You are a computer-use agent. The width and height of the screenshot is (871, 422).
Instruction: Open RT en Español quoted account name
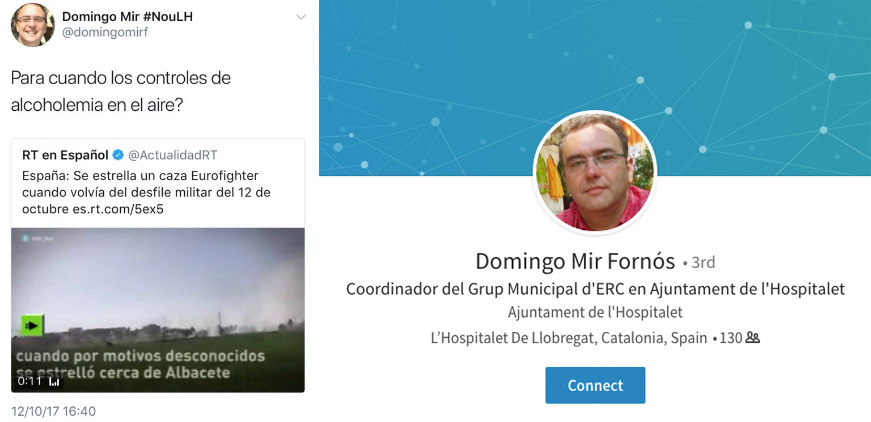click(x=65, y=155)
